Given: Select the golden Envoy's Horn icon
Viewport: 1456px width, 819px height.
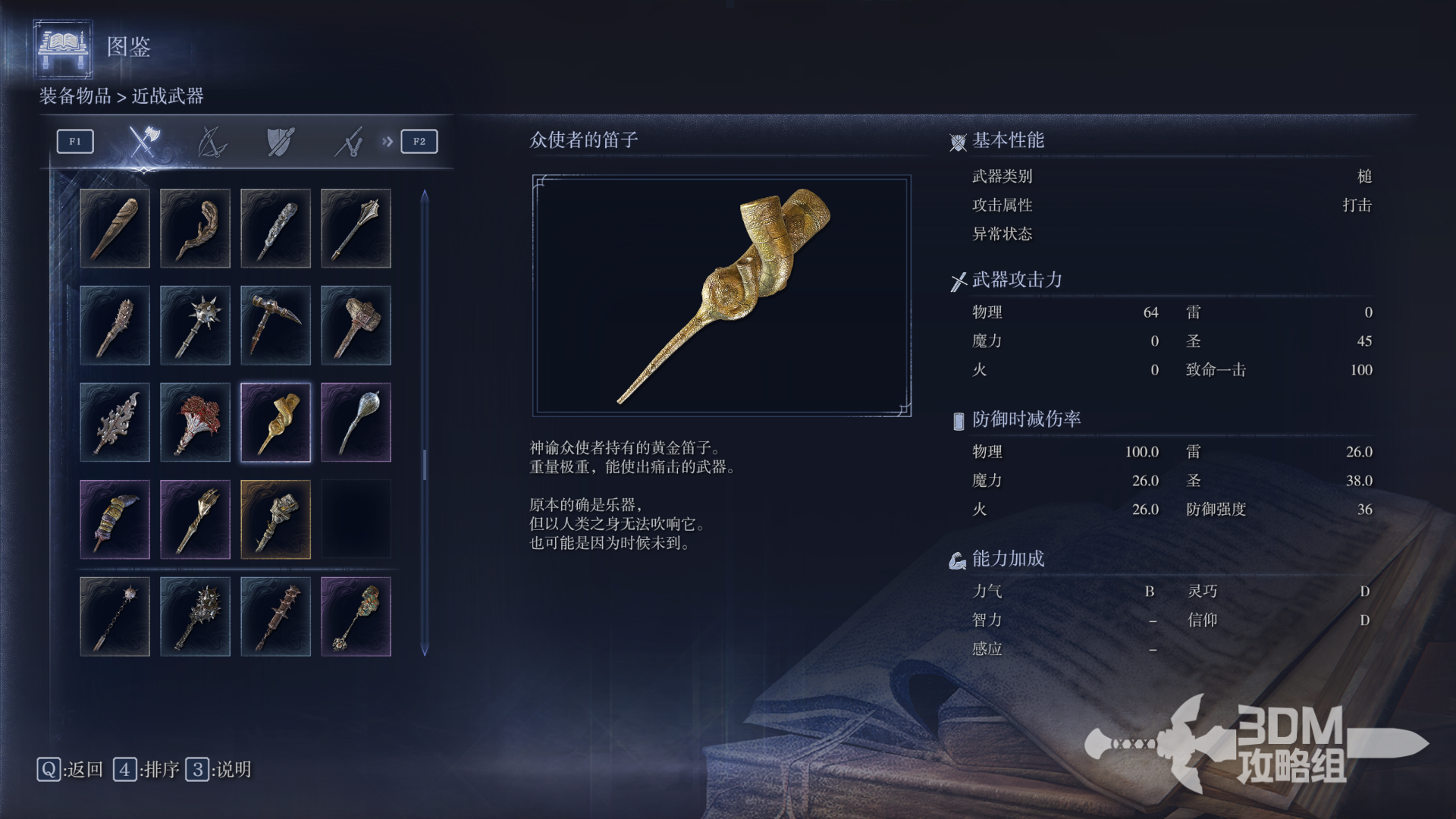Looking at the screenshot, I should click(276, 422).
